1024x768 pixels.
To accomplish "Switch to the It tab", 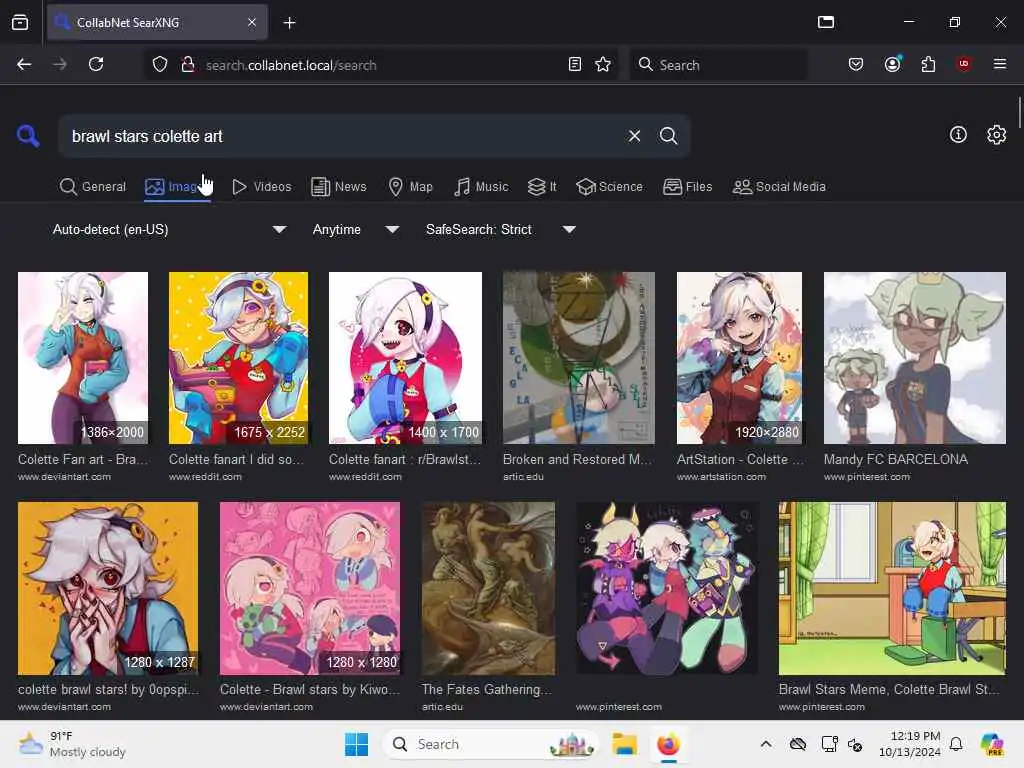I will click(x=542, y=187).
